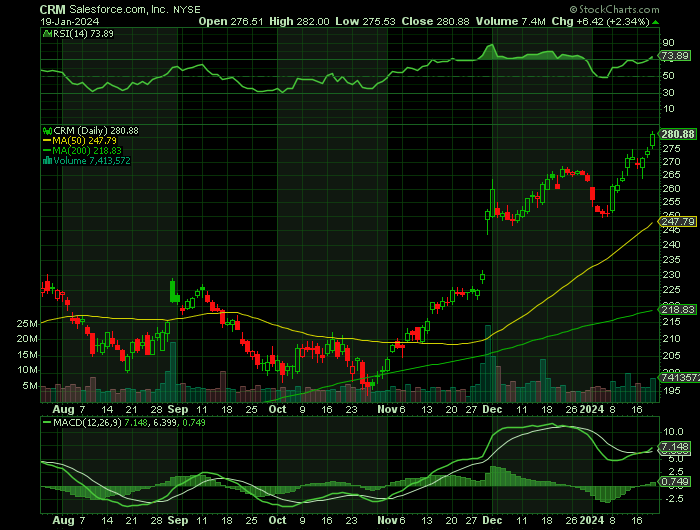The width and height of the screenshot is (700, 530).
Task: Click the candlestick icon beside CRM (Daily)
Action: 47,131
